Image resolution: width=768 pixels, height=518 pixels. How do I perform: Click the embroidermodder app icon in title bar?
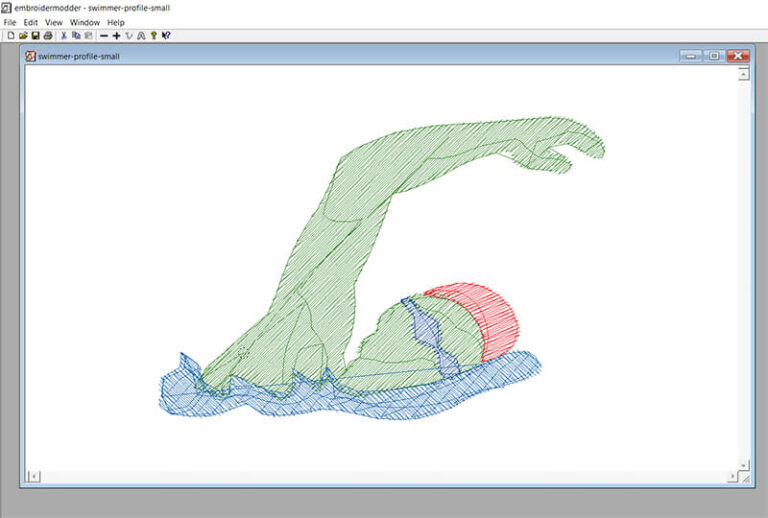[6, 8]
